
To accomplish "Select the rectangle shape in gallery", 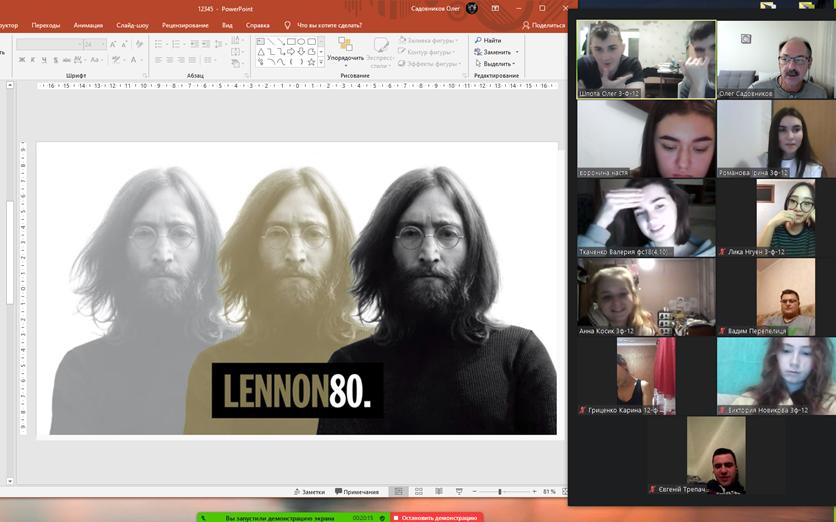I will 291,41.
